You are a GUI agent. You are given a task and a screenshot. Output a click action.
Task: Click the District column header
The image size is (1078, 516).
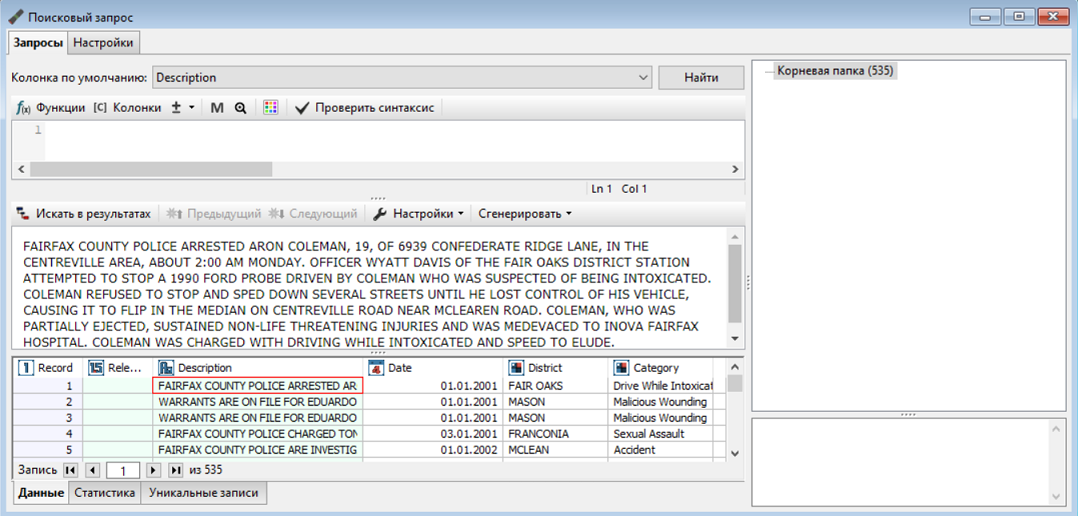[557, 368]
